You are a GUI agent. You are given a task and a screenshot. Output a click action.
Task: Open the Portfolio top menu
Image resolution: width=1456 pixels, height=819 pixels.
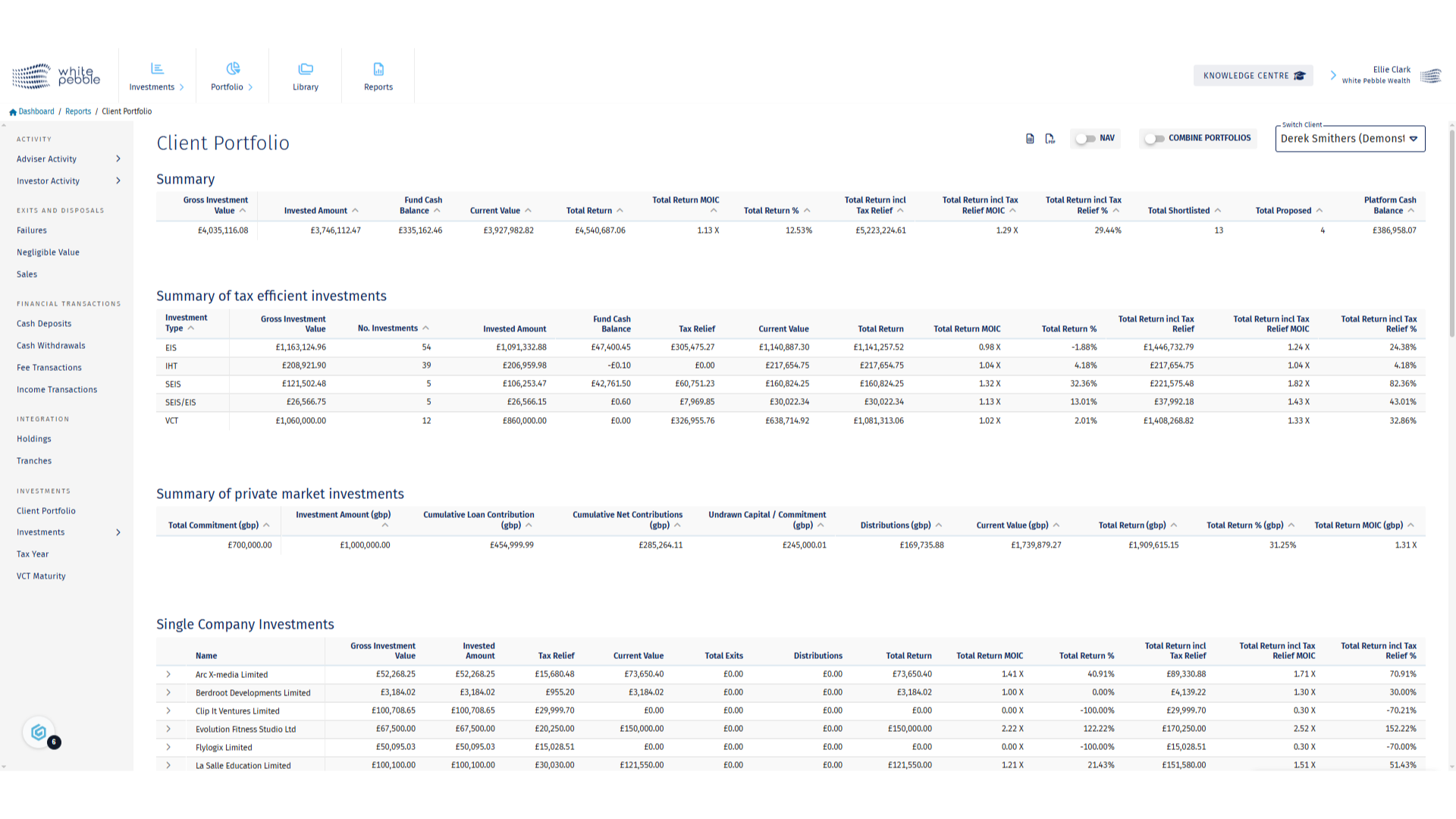[x=232, y=76]
